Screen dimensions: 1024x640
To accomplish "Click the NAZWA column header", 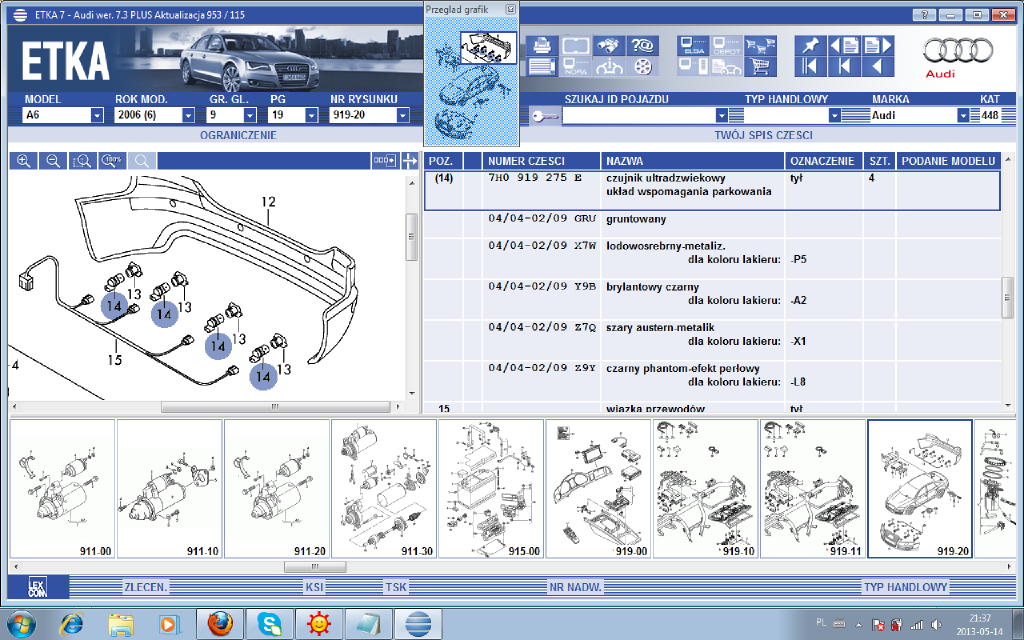I will pos(693,161).
